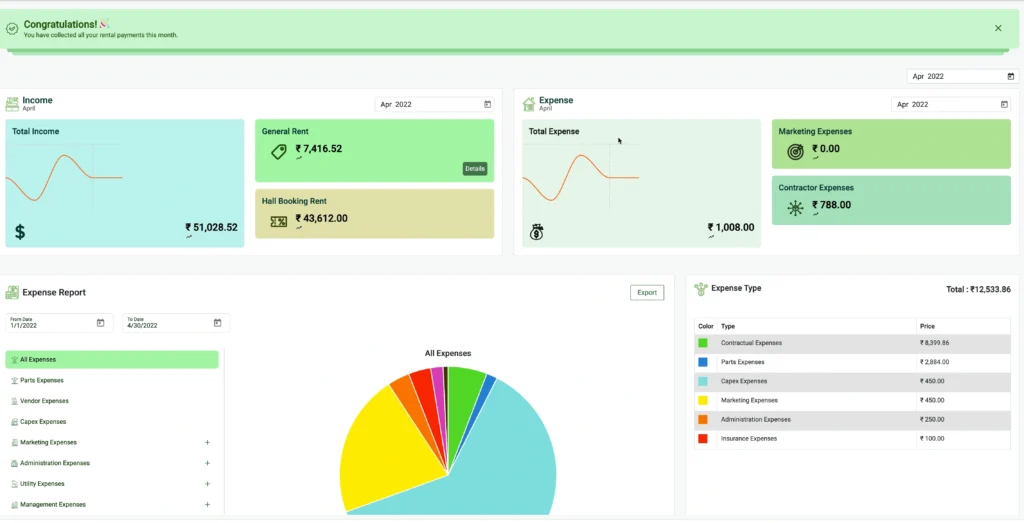Image resolution: width=1024 pixels, height=523 pixels.
Task: Open the Income Apr 2022 month picker
Action: (x=434, y=104)
